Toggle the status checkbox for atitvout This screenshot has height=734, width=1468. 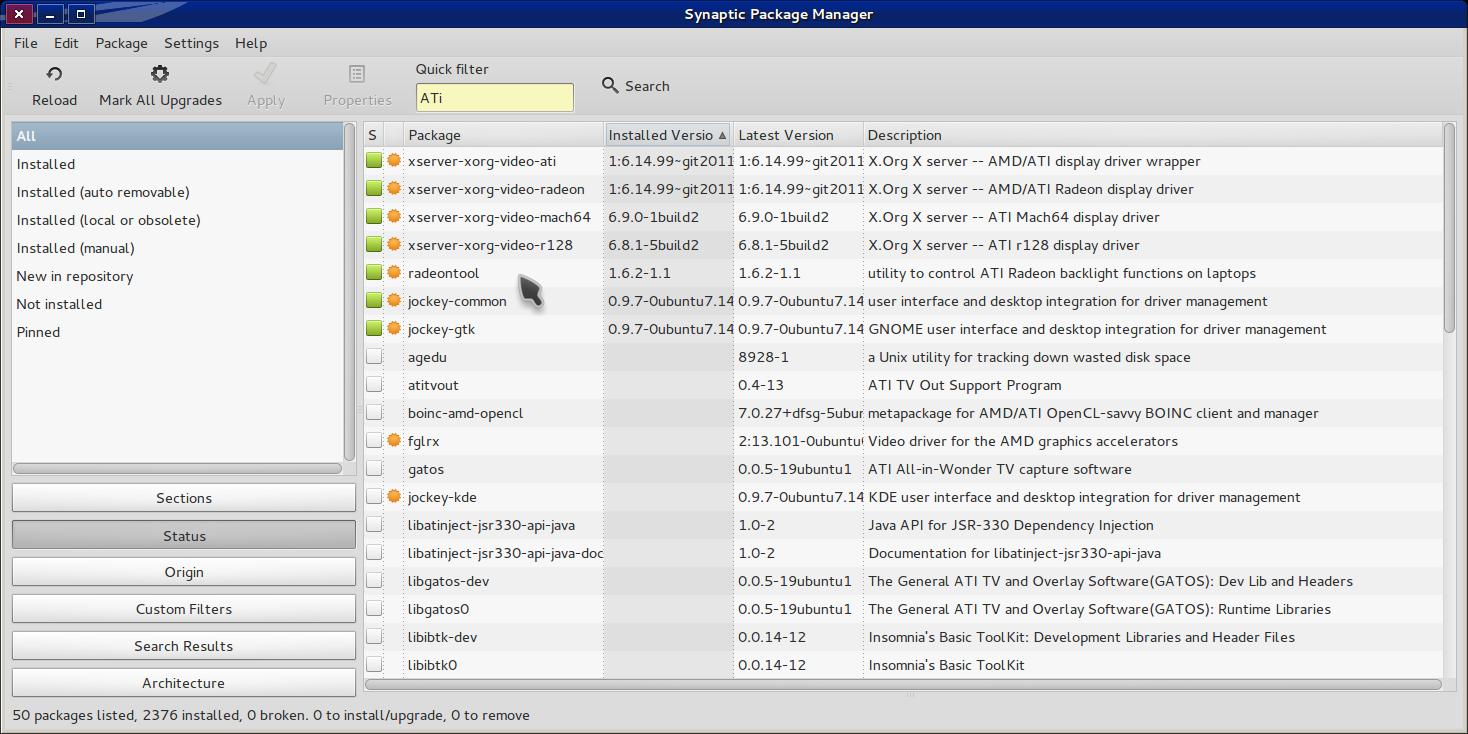374,385
